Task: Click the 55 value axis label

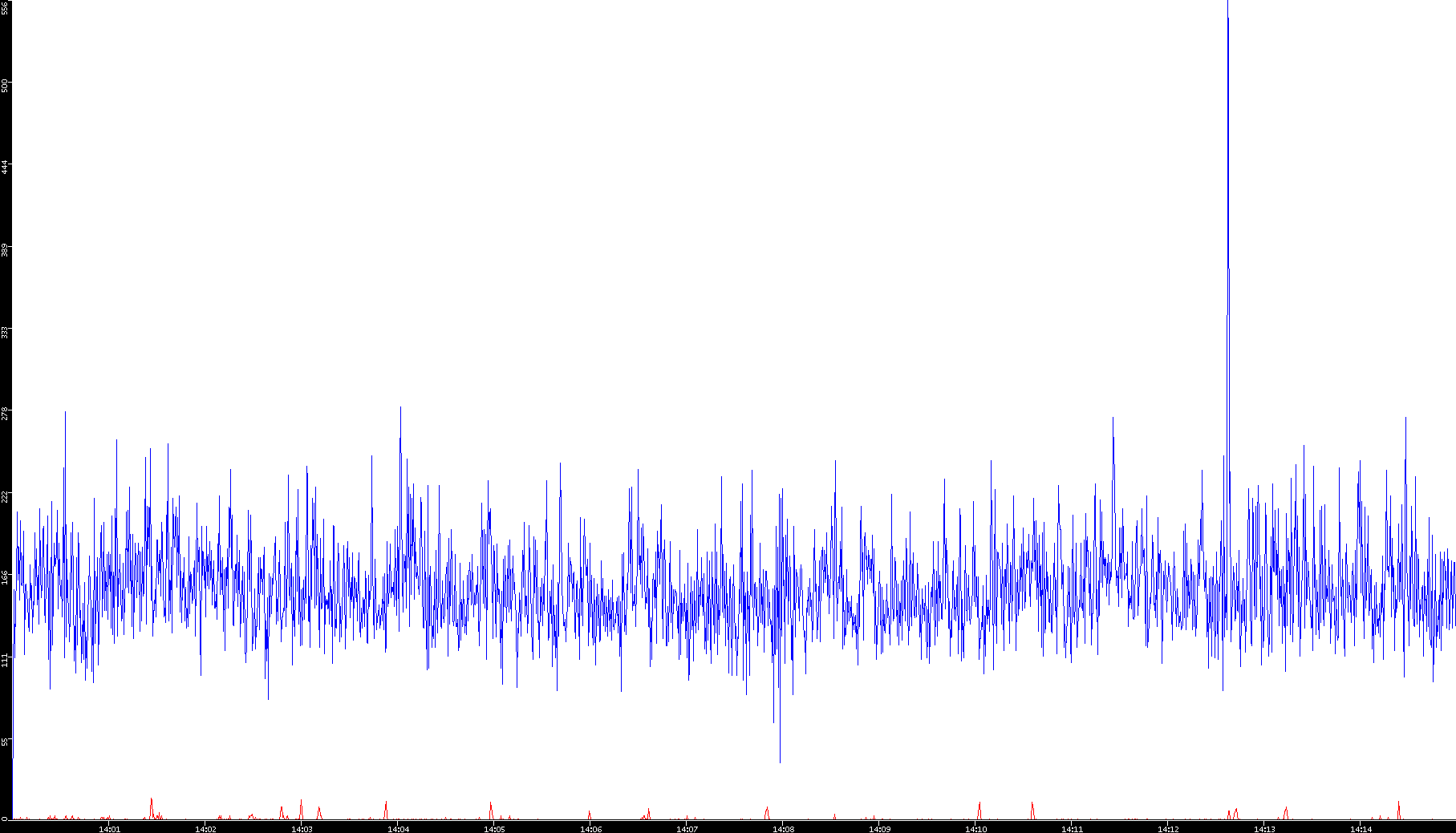Action: click(x=5, y=742)
